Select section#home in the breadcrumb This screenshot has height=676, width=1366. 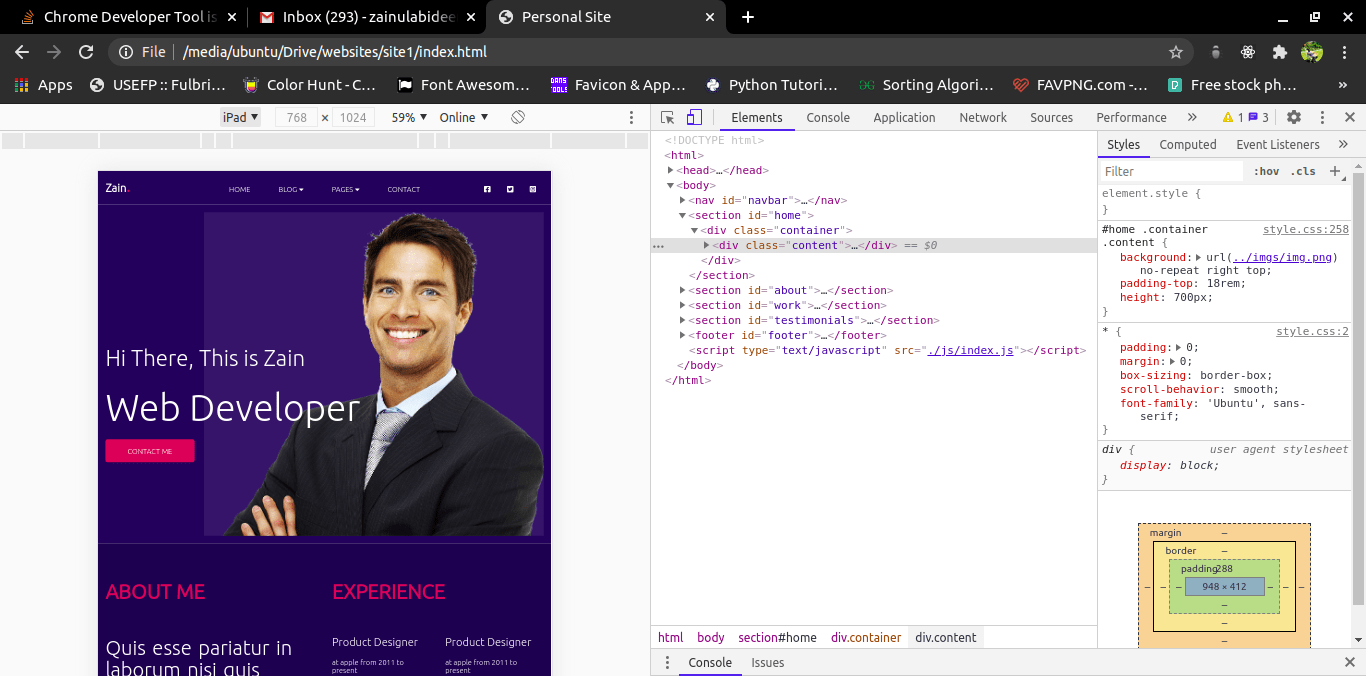tap(777, 637)
